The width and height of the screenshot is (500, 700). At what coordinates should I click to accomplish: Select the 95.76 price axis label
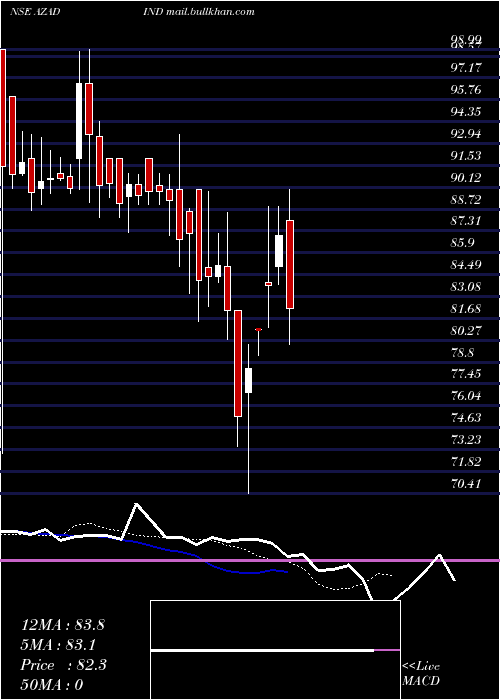466,90
